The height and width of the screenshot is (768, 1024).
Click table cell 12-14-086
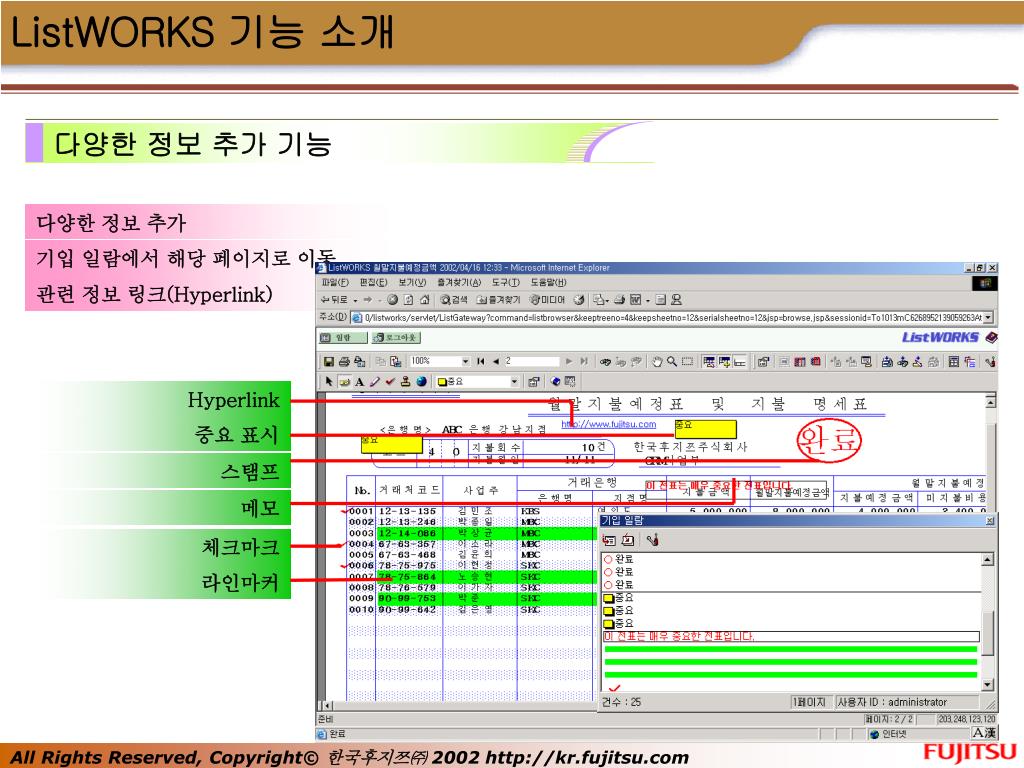408,533
